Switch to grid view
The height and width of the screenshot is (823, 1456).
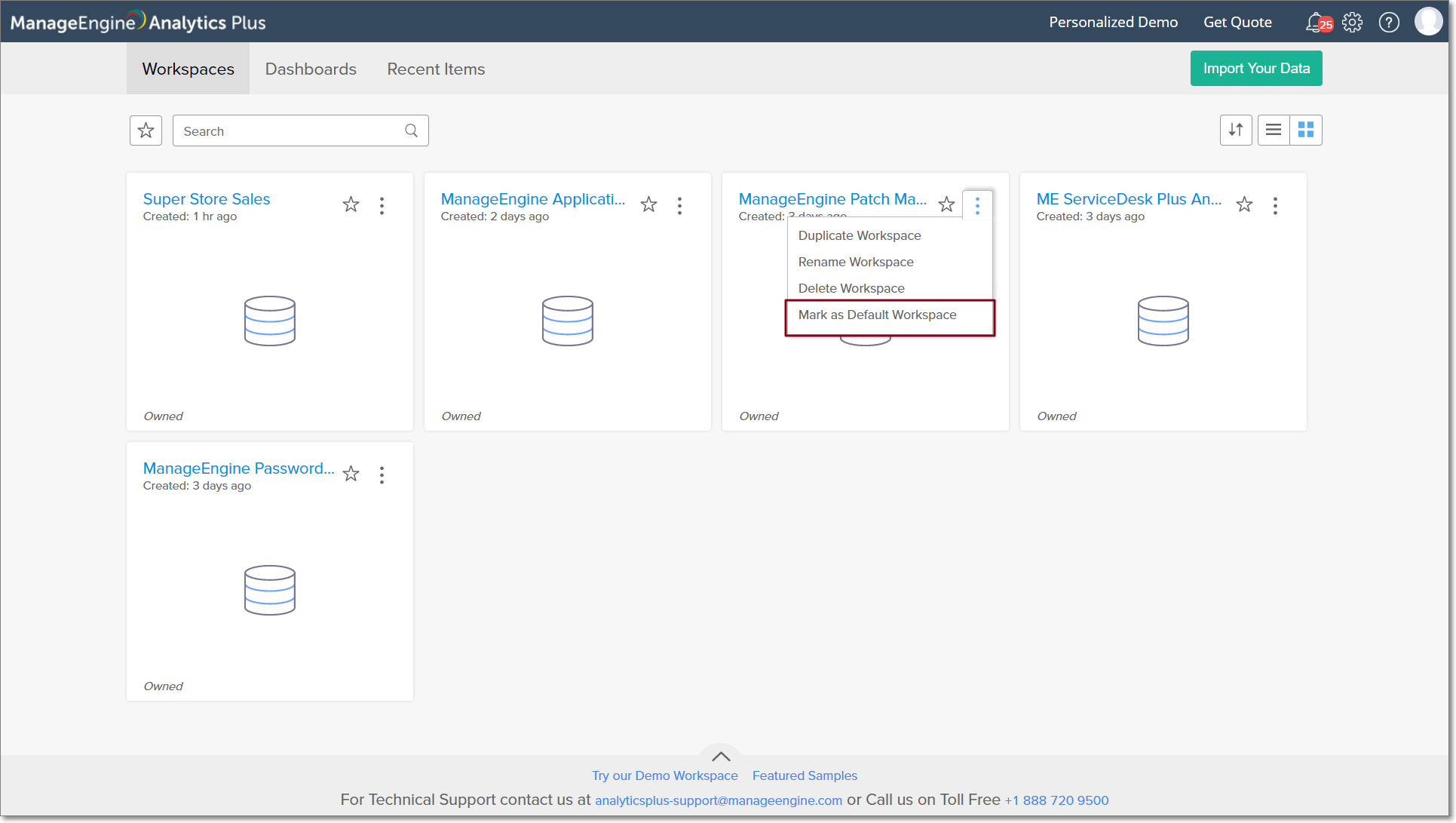[1306, 130]
